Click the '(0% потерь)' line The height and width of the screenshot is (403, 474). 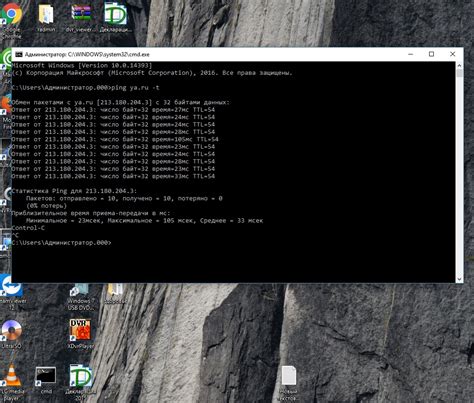(x=46, y=206)
